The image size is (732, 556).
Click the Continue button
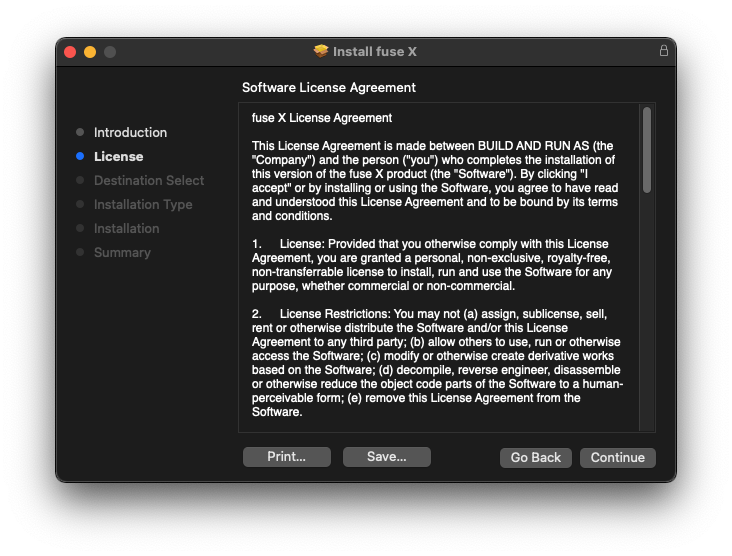(617, 457)
